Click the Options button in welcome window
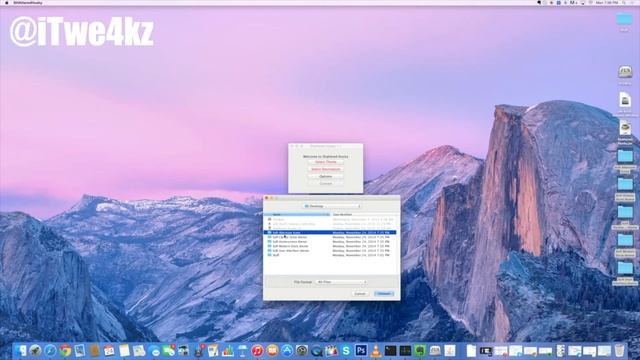 [326, 176]
